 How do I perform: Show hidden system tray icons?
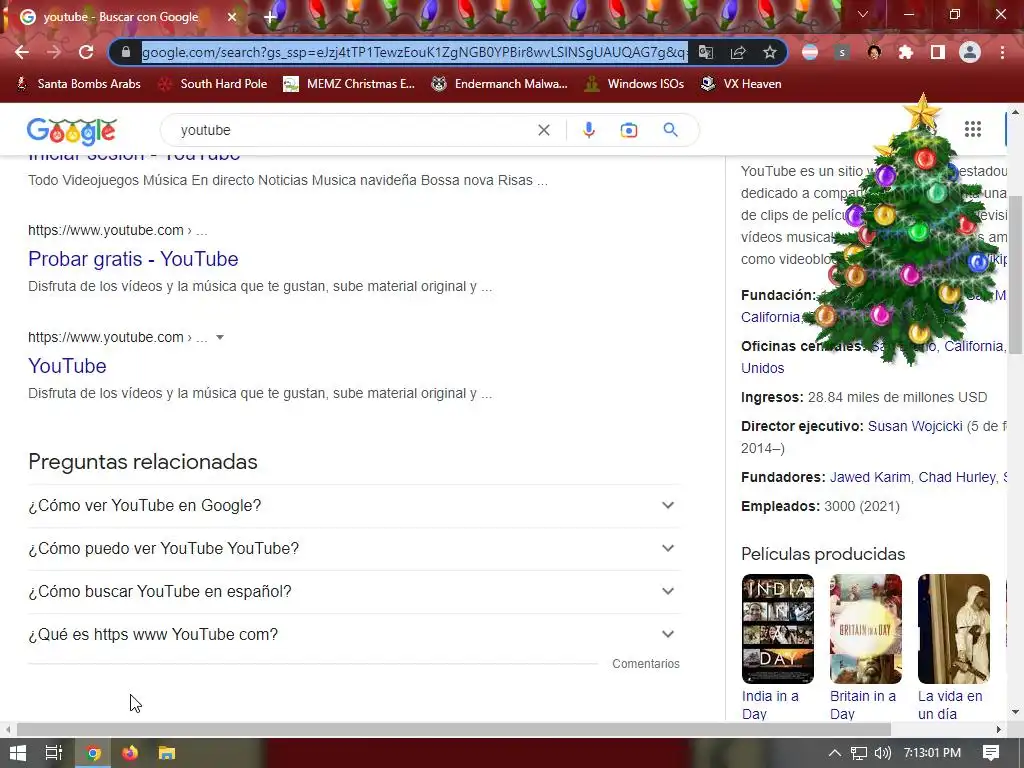click(x=834, y=753)
